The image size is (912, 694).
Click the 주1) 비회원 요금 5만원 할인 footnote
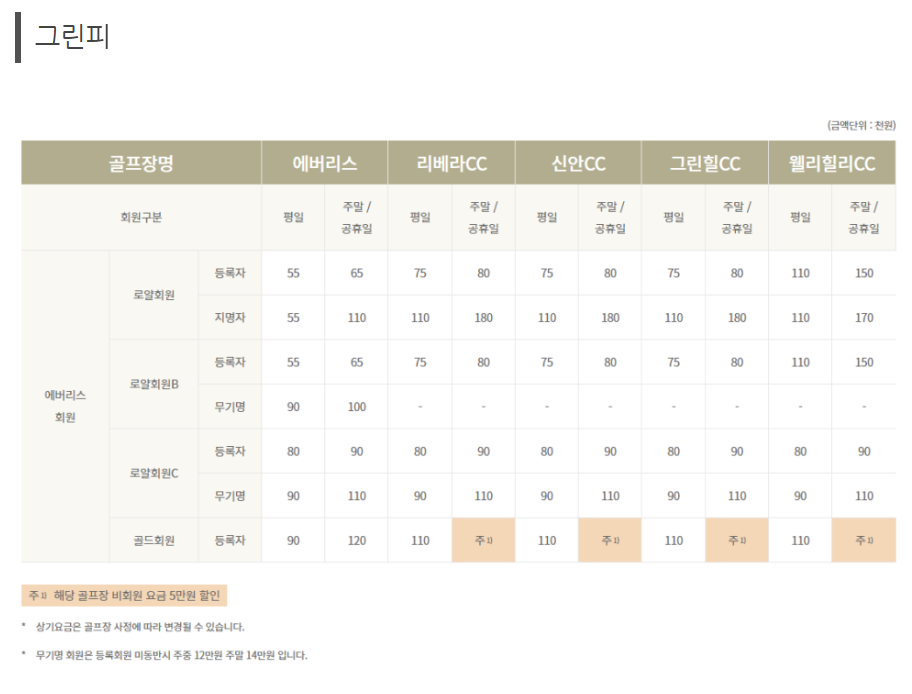click(x=124, y=596)
